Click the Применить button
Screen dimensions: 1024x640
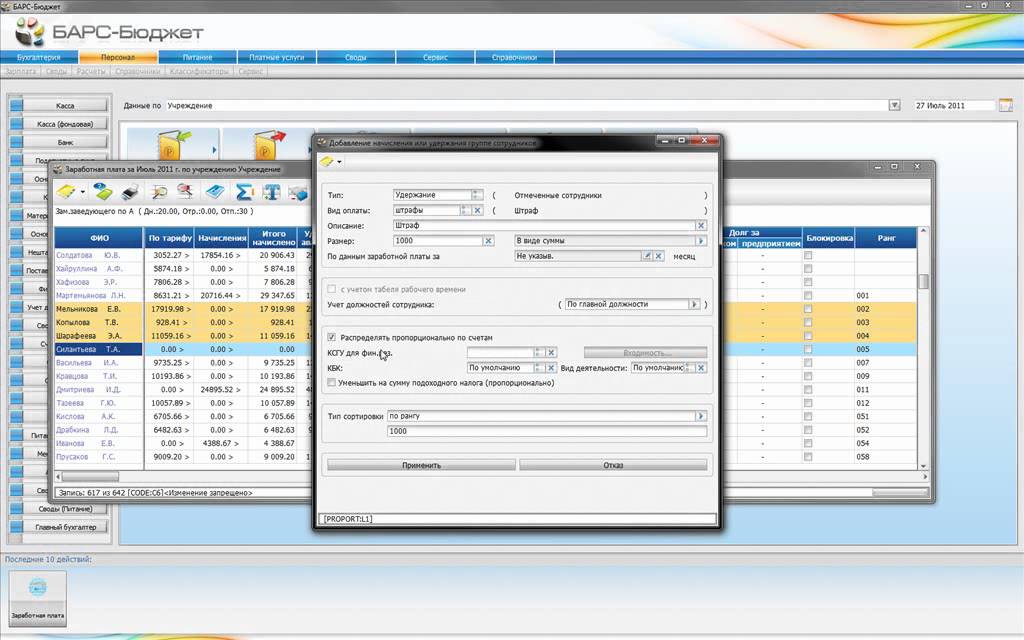(421, 465)
